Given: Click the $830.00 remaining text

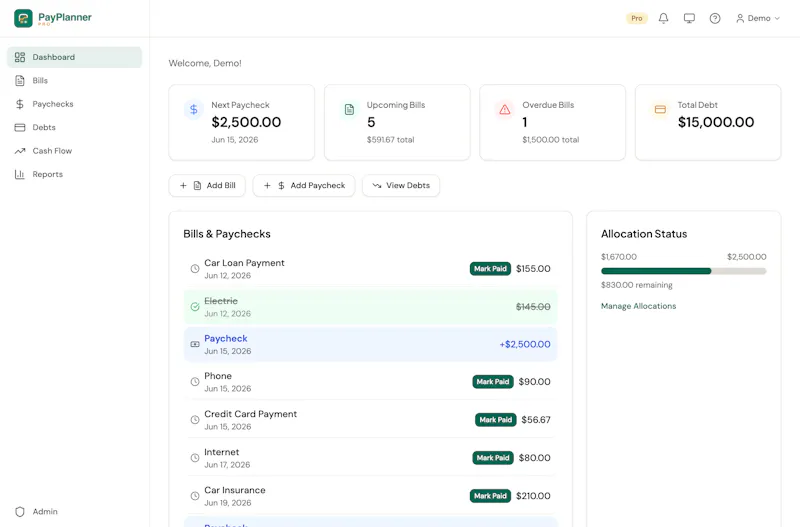Looking at the screenshot, I should pyautogui.click(x=637, y=285).
